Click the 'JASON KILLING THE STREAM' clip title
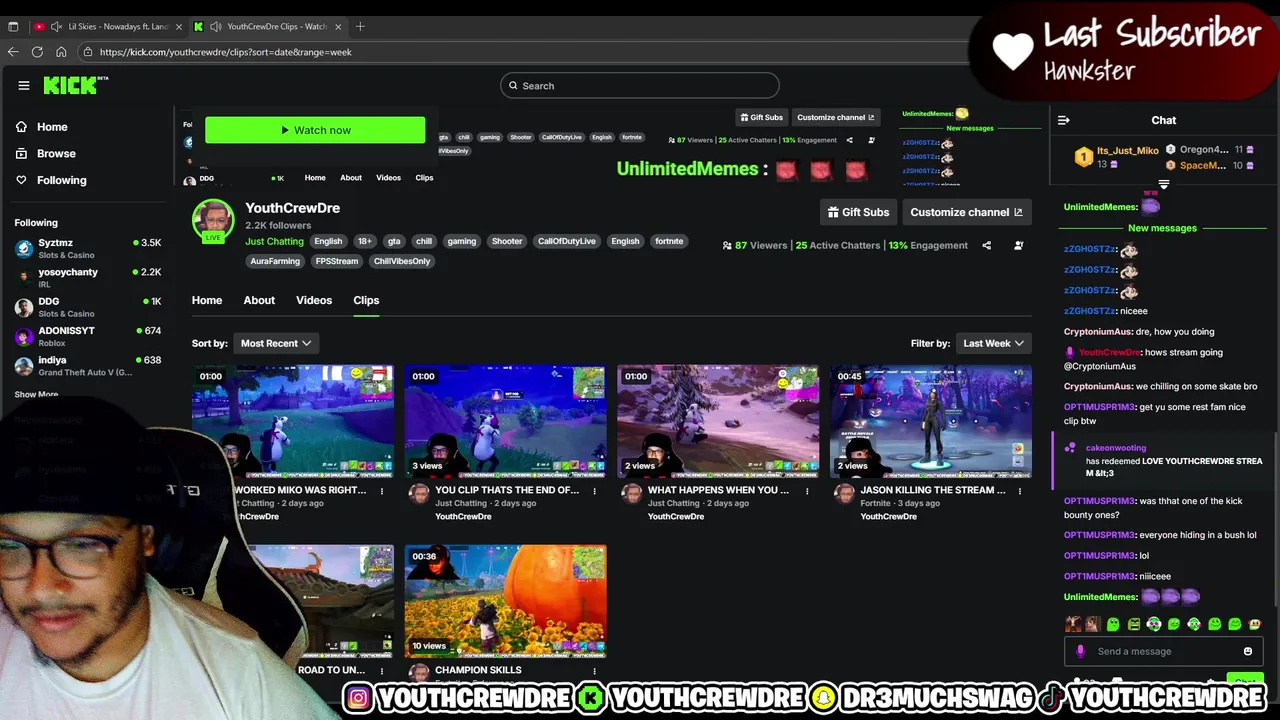Viewport: 1280px width, 720px height. [x=933, y=490]
